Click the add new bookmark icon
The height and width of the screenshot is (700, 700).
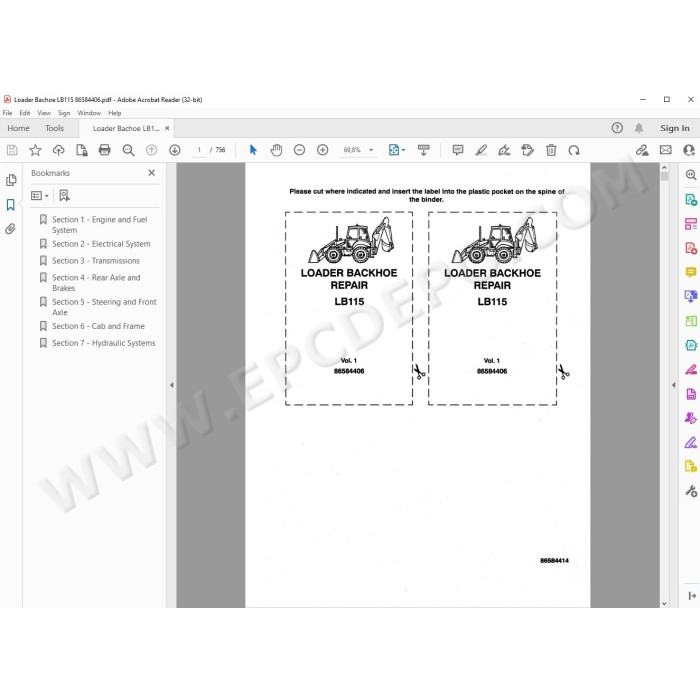coord(64,196)
